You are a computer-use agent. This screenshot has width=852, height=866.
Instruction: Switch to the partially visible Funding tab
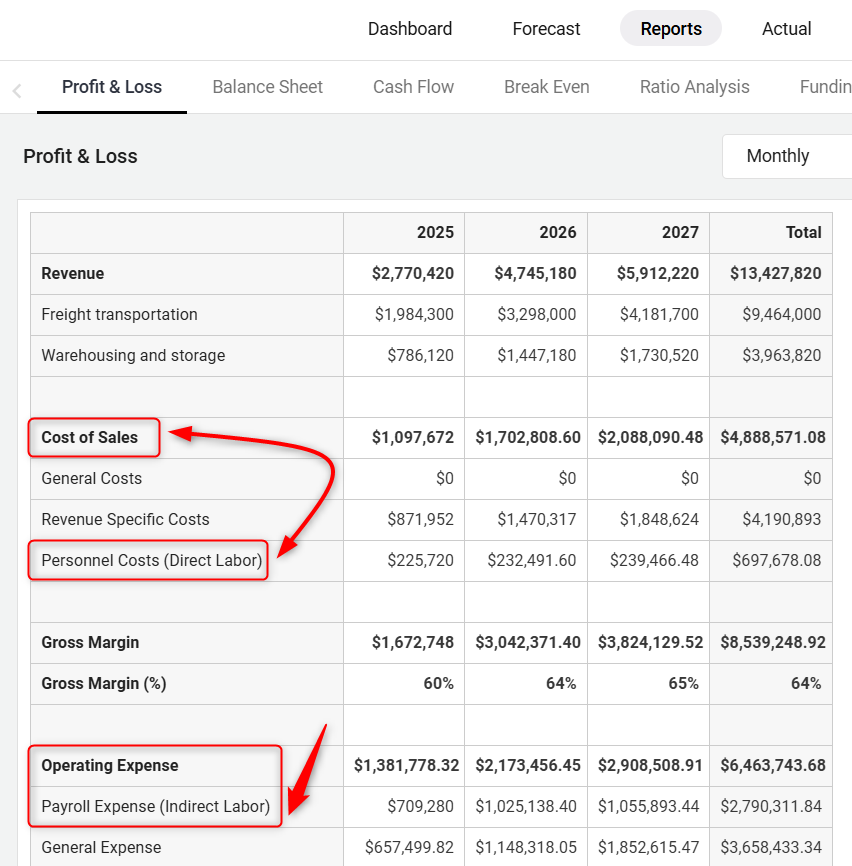825,87
